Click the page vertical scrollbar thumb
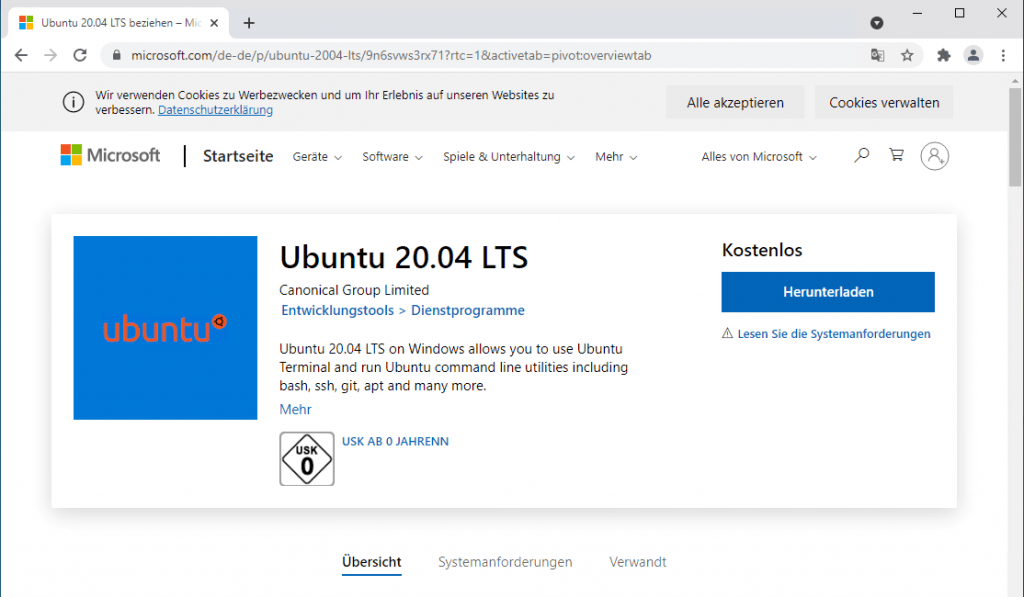Screen dimensions: 1024x597 tap(1015, 138)
